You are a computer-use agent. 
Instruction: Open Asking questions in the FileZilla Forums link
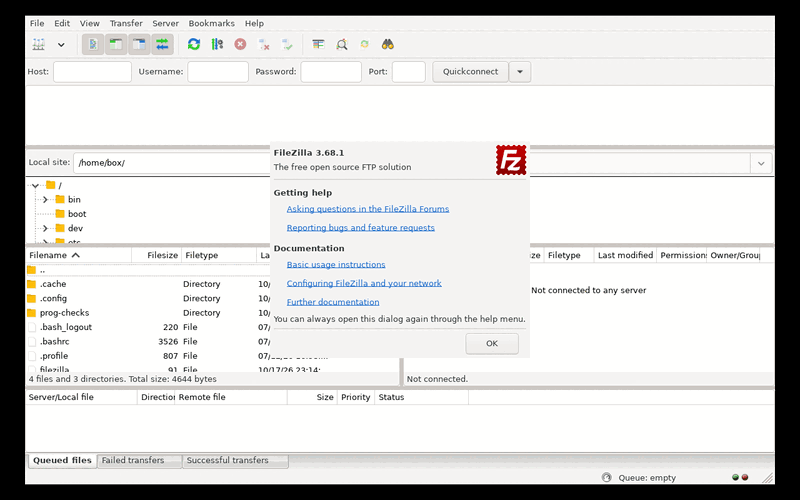[368, 209]
